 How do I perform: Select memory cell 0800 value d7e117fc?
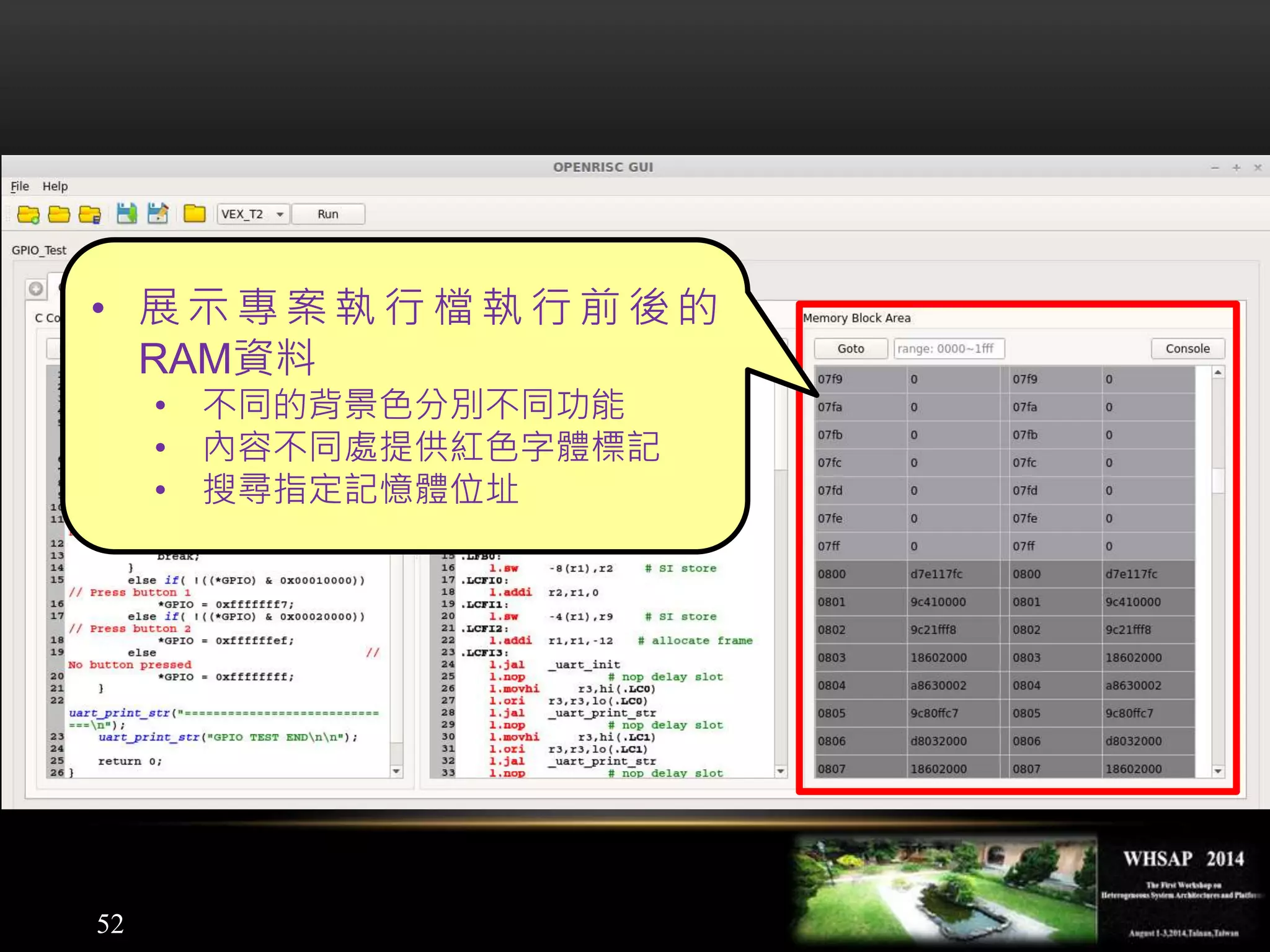pos(936,574)
